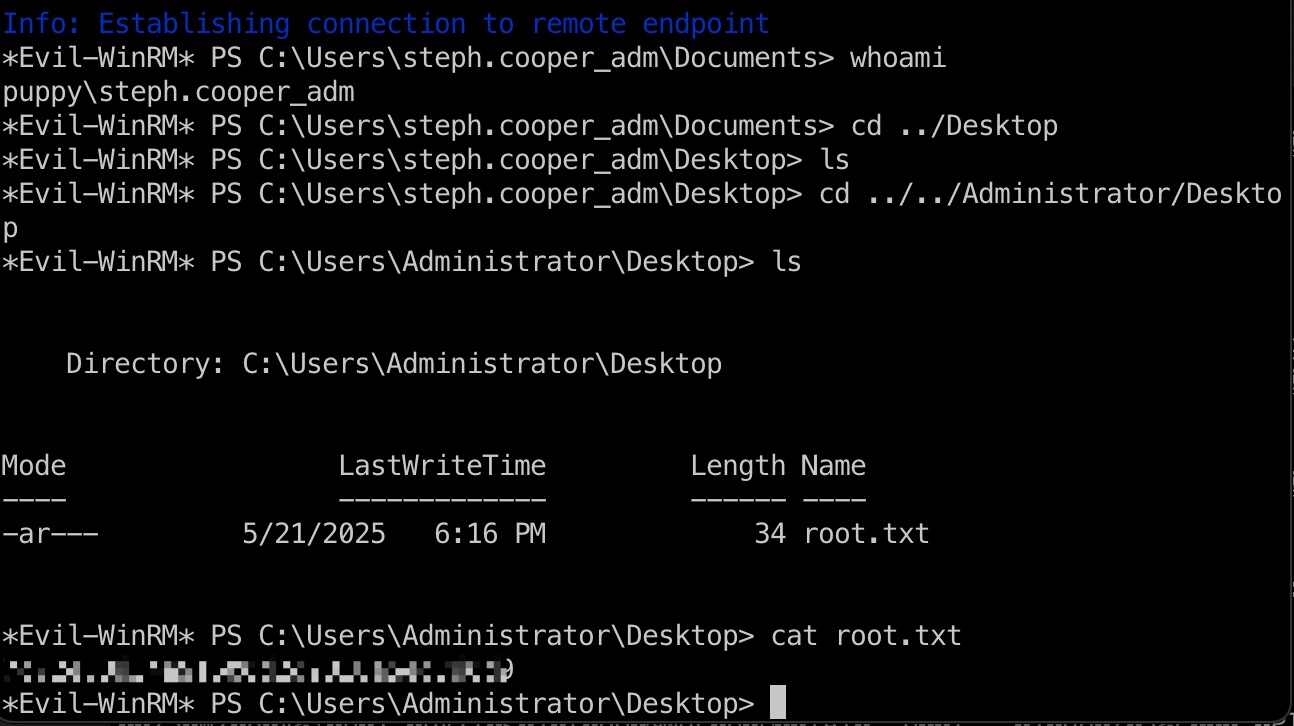Click the '6:16 PM' time value

490,534
